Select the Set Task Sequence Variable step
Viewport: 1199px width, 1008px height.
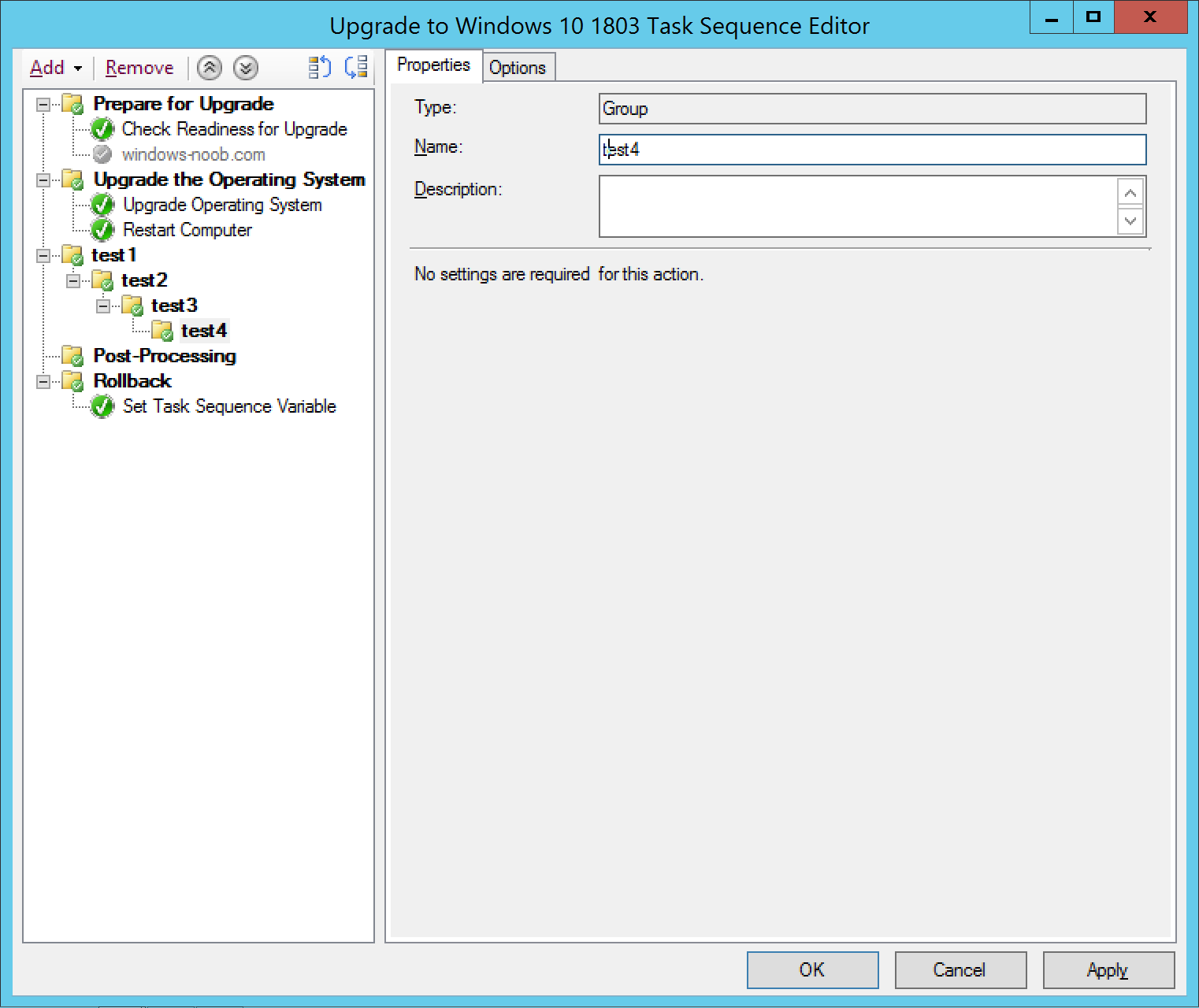point(229,406)
